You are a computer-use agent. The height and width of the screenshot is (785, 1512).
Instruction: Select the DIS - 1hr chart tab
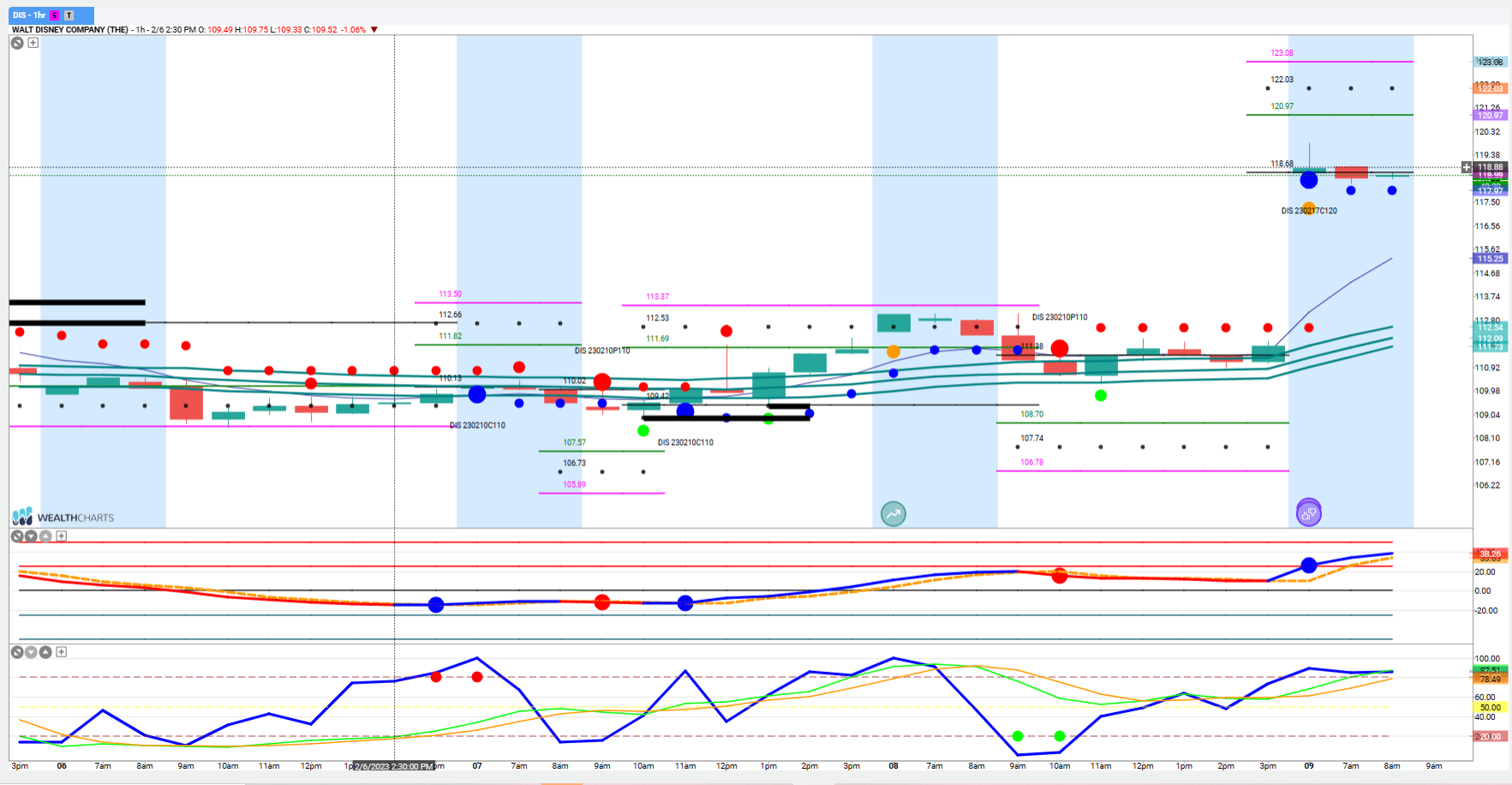pos(51,15)
